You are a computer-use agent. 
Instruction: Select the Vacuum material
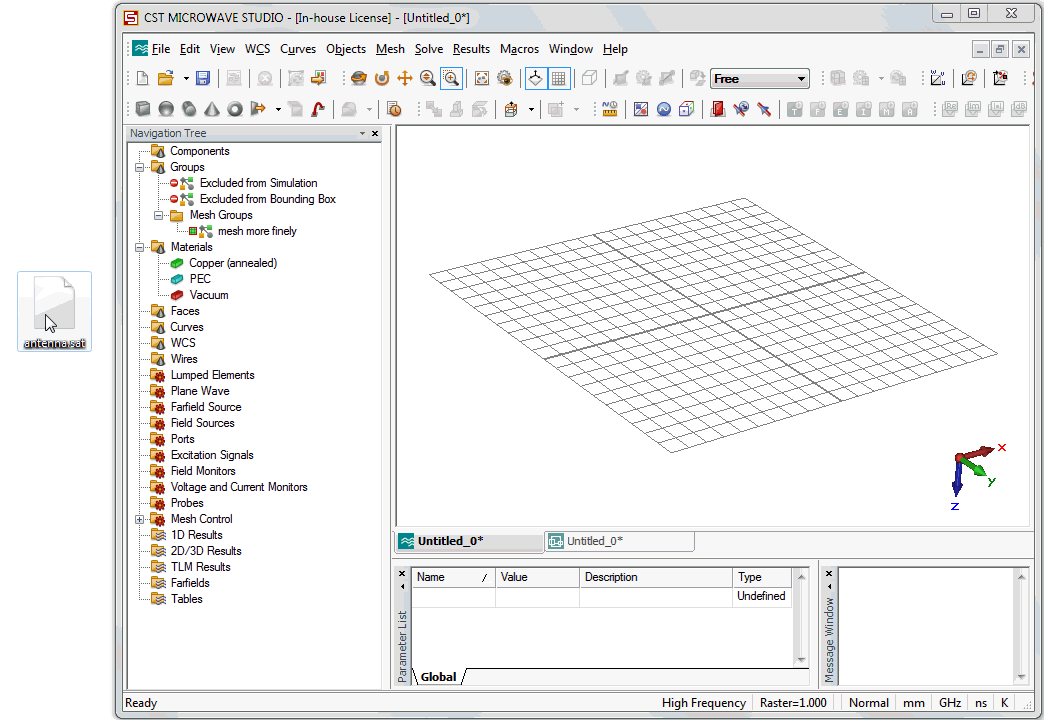208,295
